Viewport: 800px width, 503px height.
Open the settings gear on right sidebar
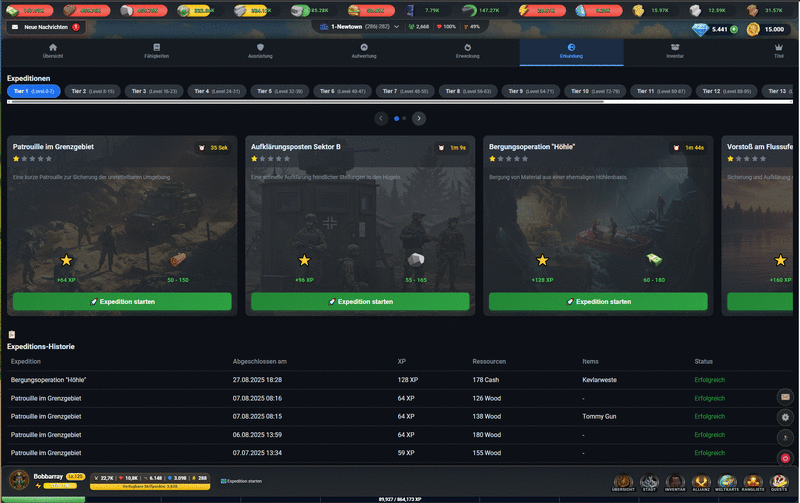coord(785,417)
